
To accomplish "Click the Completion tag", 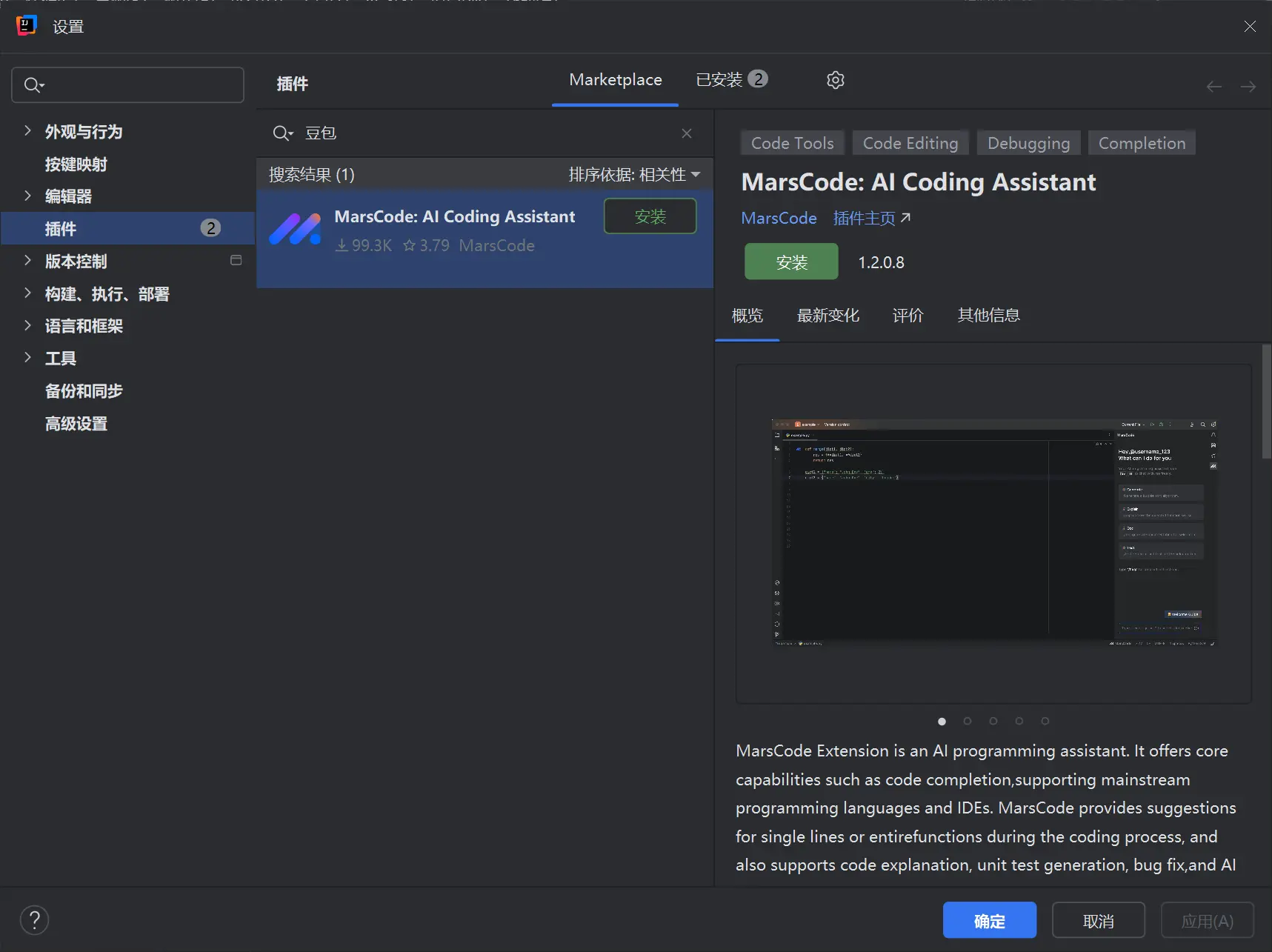I will pos(1142,143).
